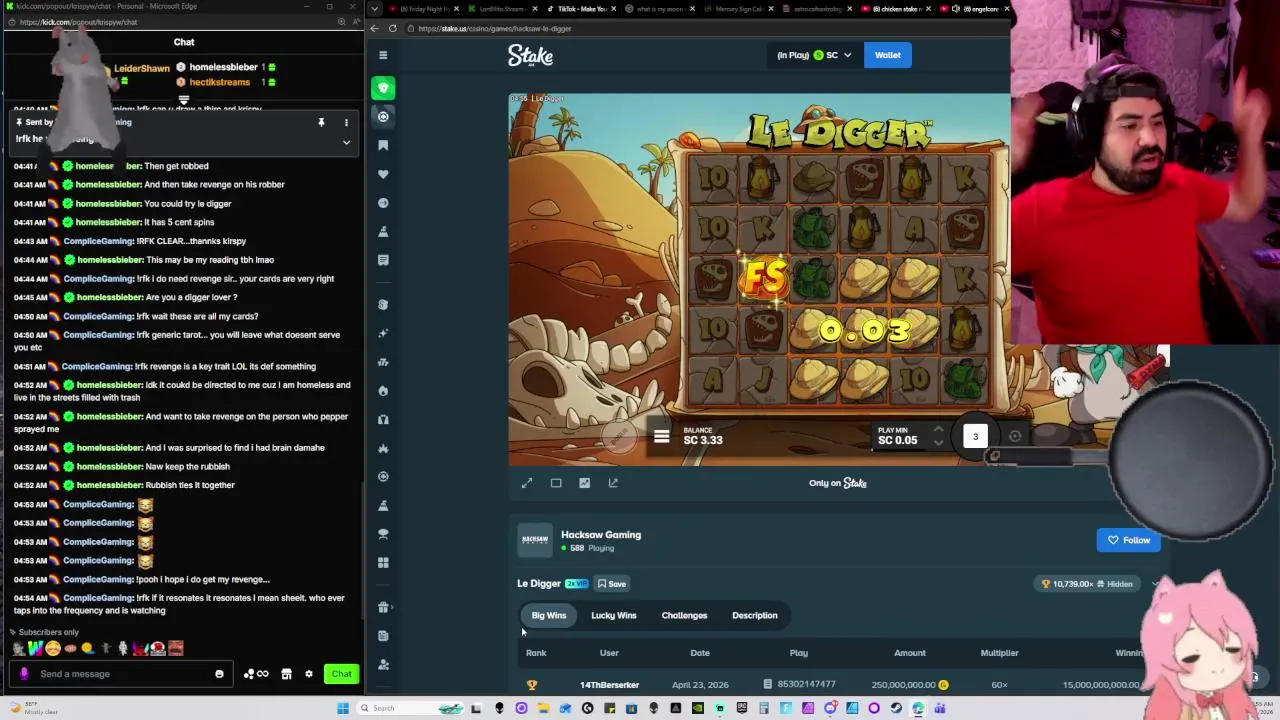This screenshot has height=720, width=1280.
Task: Select the Description tab
Action: pyautogui.click(x=754, y=615)
